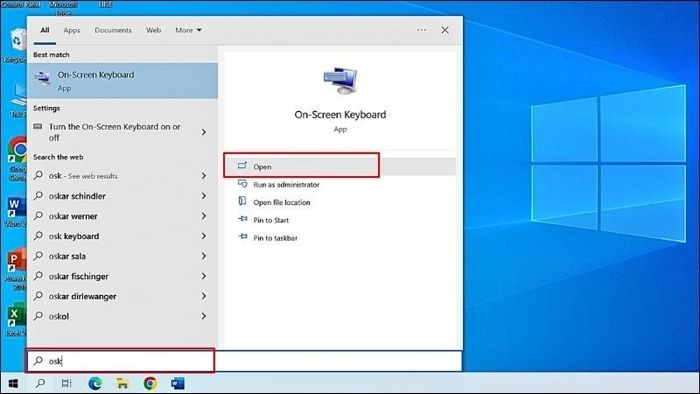Expand the osk keyboard suggestion arrow
Image resolution: width=700 pixels, height=394 pixels.
click(204, 236)
